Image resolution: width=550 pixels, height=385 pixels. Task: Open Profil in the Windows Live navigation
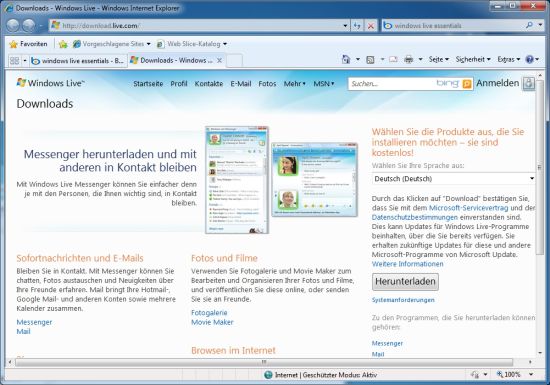[x=179, y=83]
